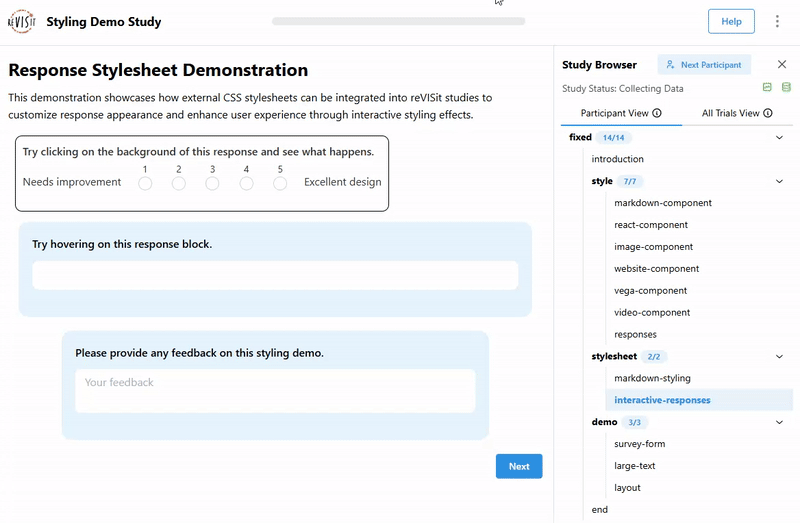Open large-text in the demo group
800x523 pixels.
635,466
